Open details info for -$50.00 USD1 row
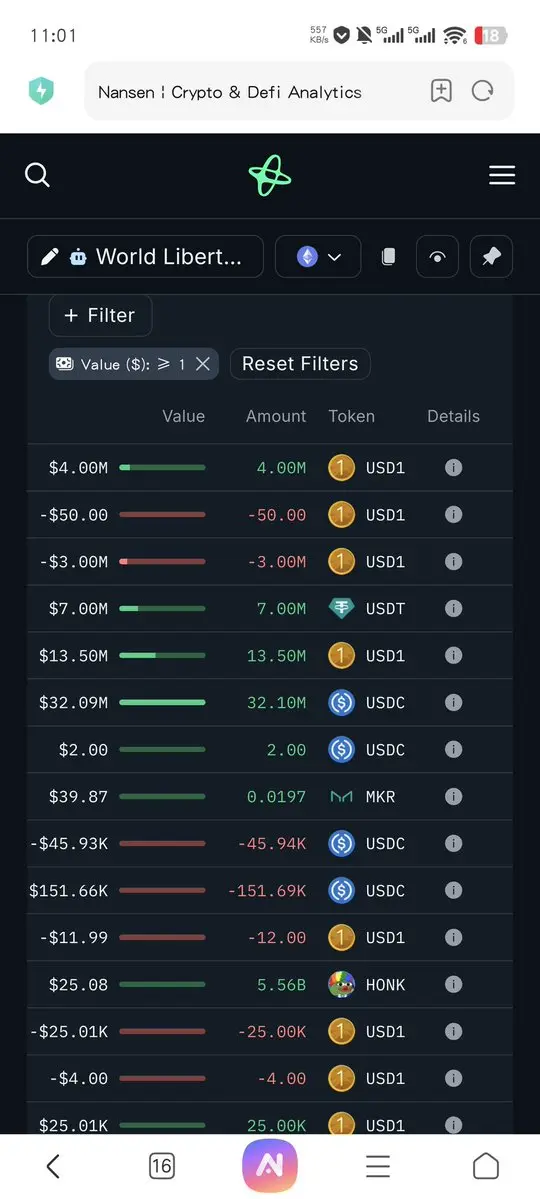 click(x=454, y=515)
